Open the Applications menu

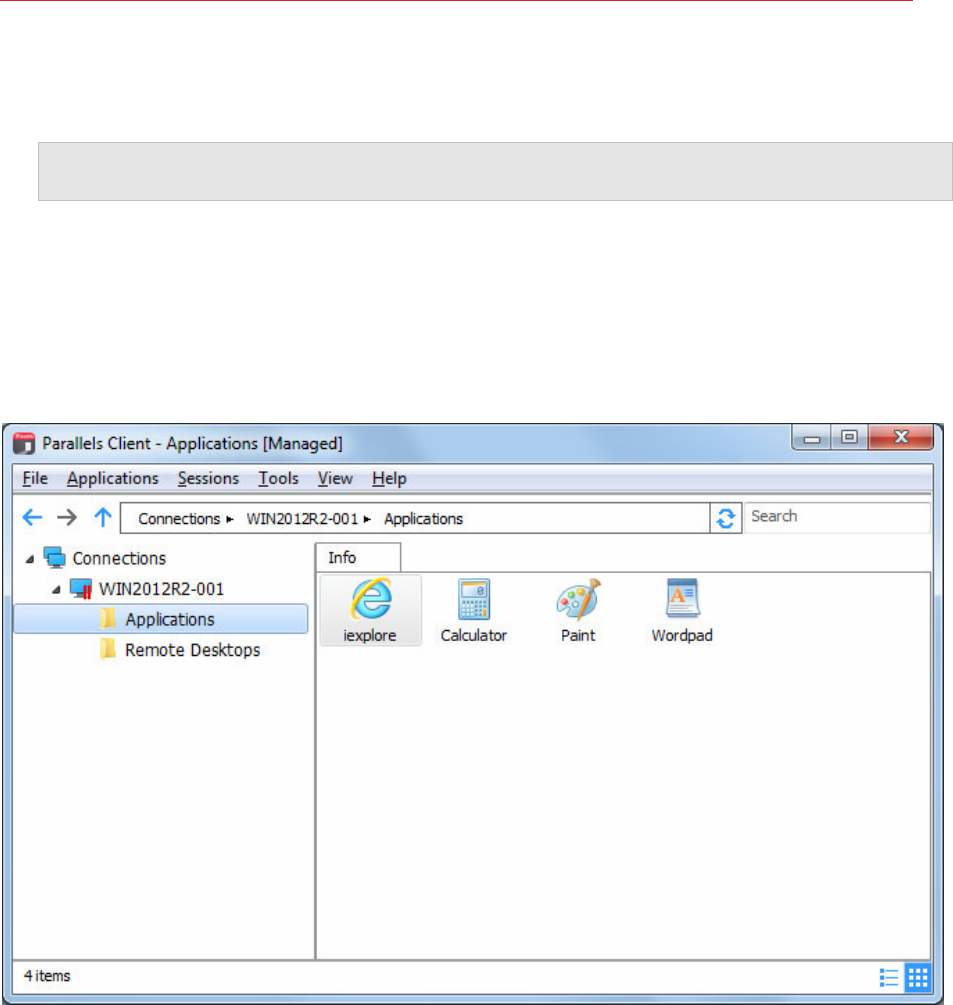[x=113, y=478]
